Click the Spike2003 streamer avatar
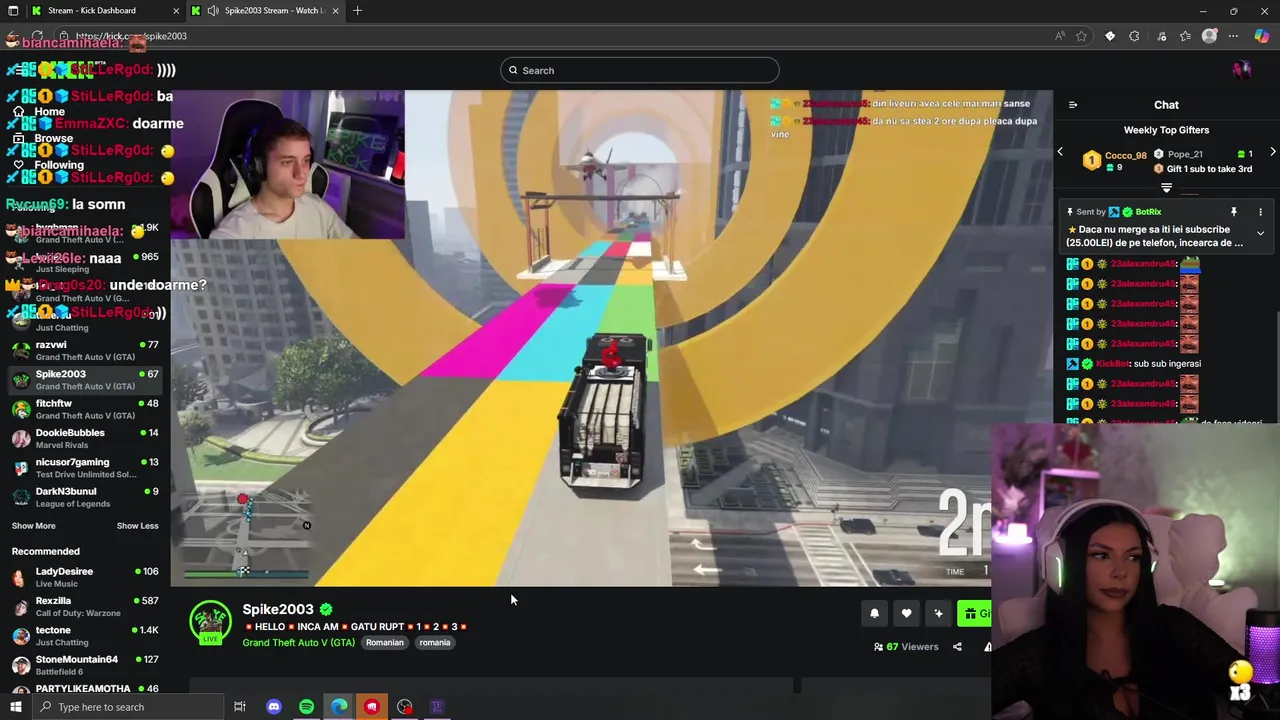 tap(210, 621)
